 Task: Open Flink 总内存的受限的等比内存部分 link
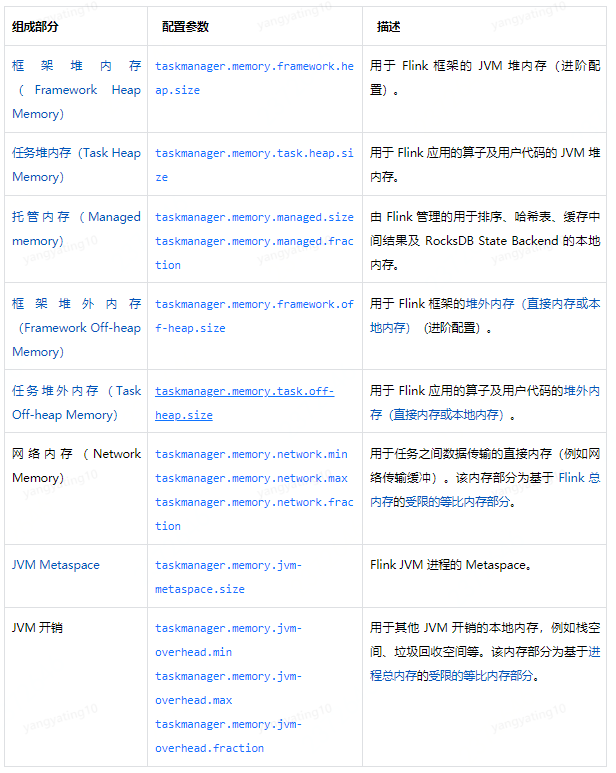point(485,490)
